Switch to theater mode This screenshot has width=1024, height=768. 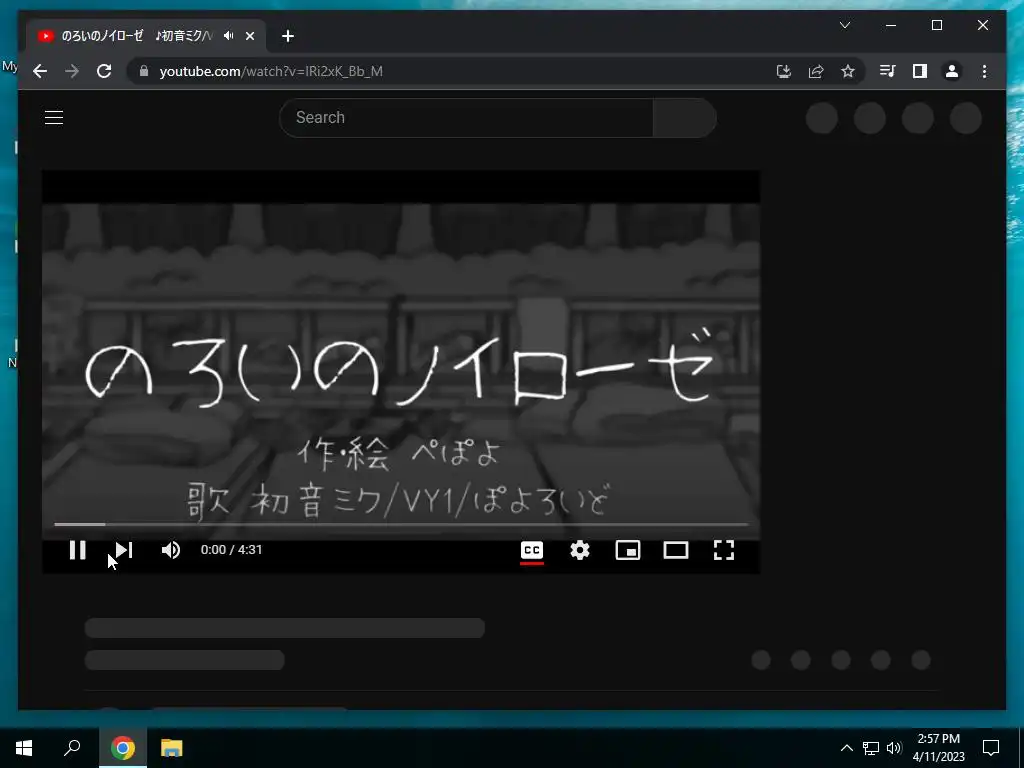tap(676, 551)
